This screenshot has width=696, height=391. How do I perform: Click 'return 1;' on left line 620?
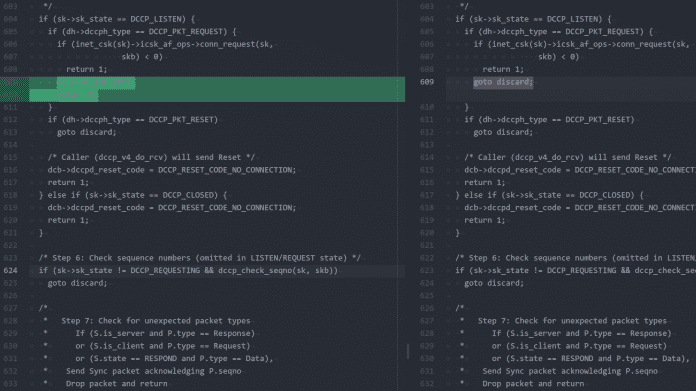[68, 220]
